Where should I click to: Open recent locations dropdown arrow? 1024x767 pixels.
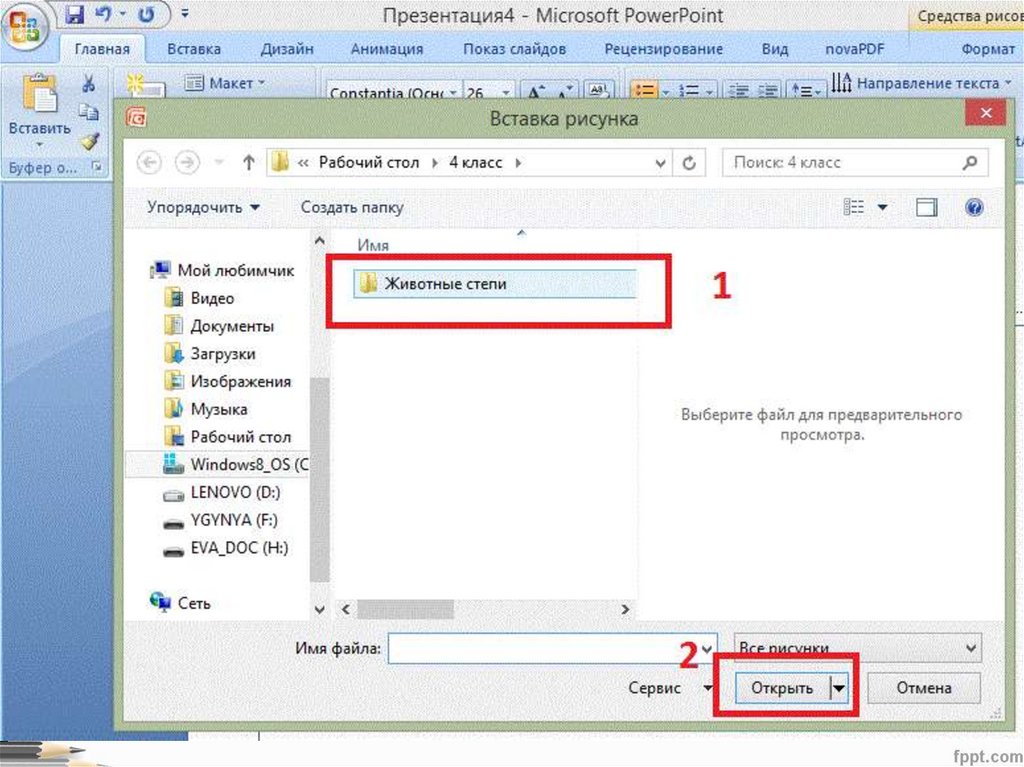219,162
